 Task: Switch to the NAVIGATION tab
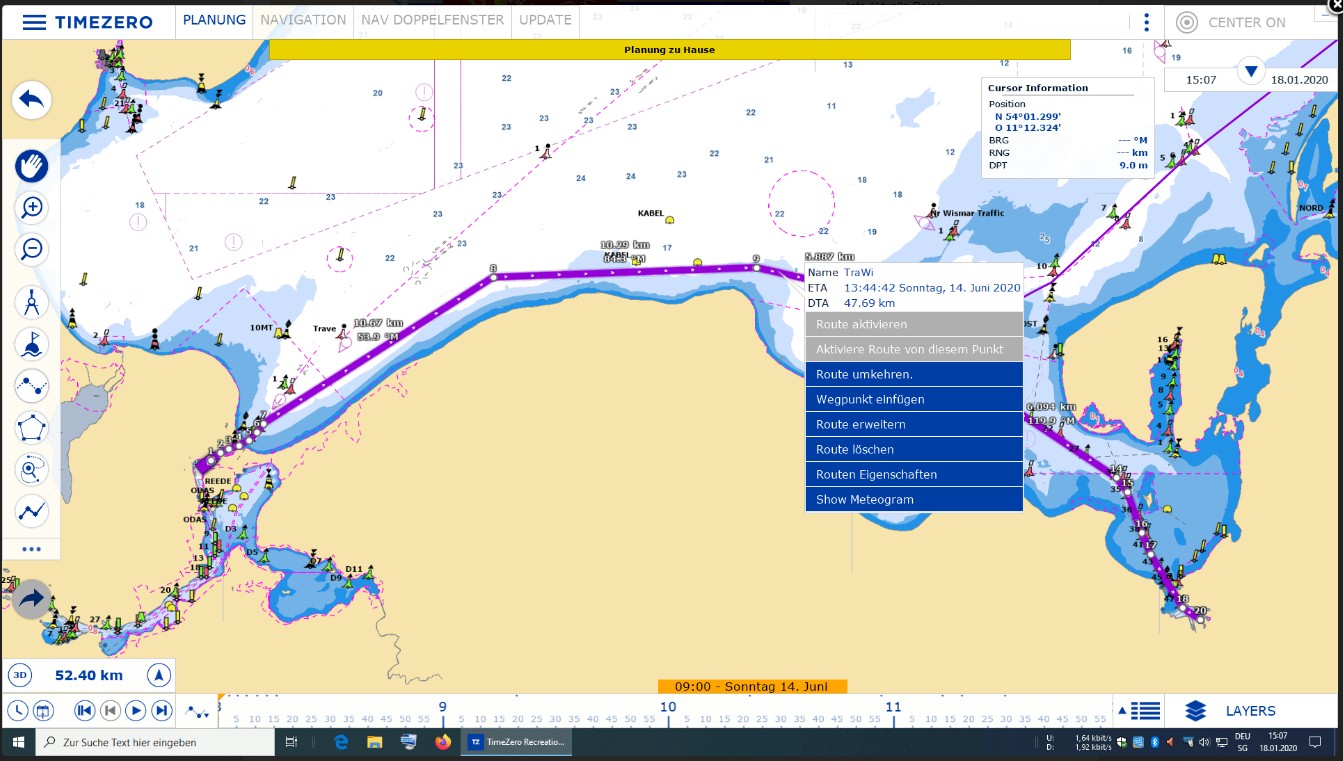303,20
